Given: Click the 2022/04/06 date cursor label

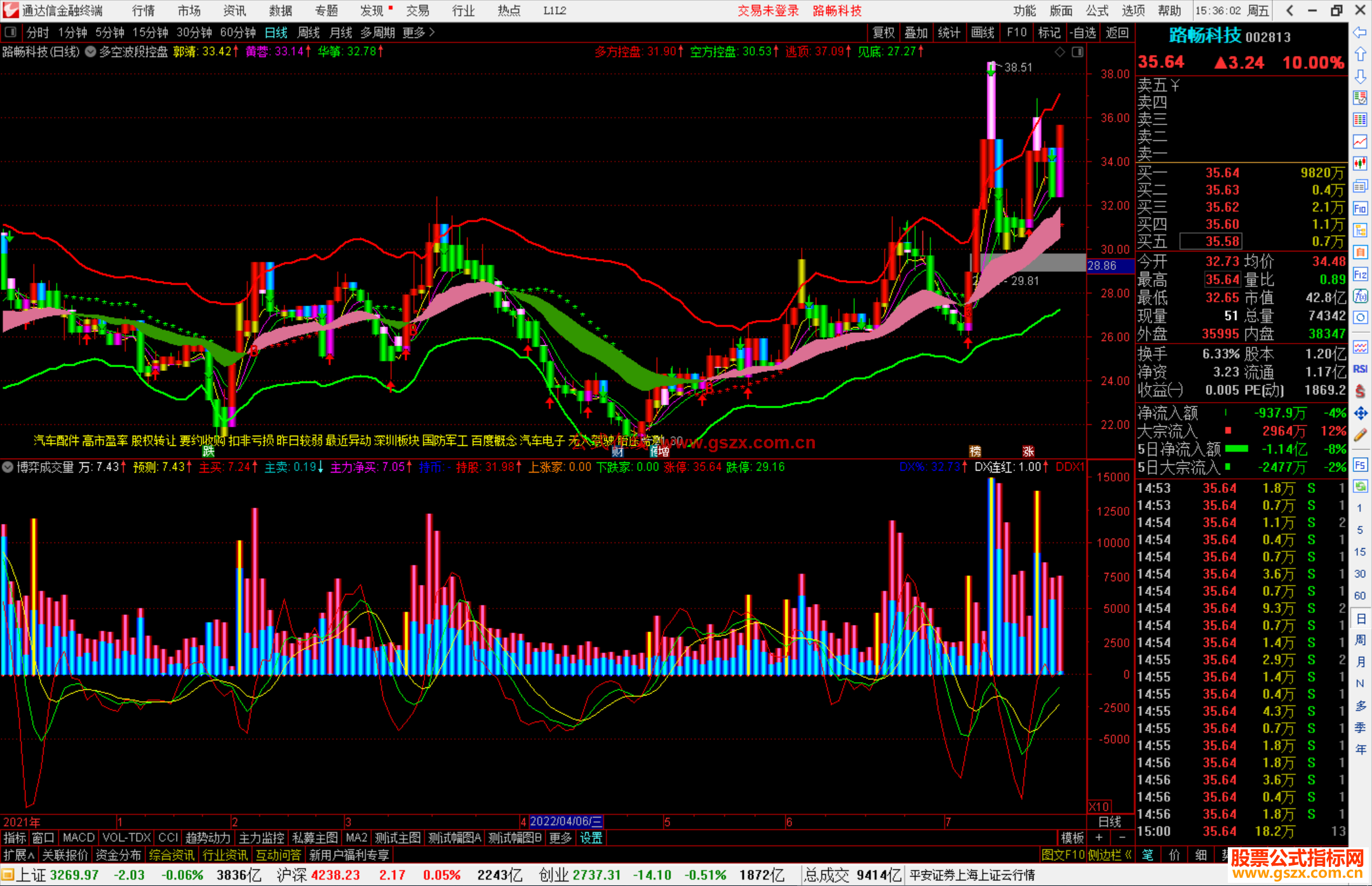Looking at the screenshot, I should [566, 821].
